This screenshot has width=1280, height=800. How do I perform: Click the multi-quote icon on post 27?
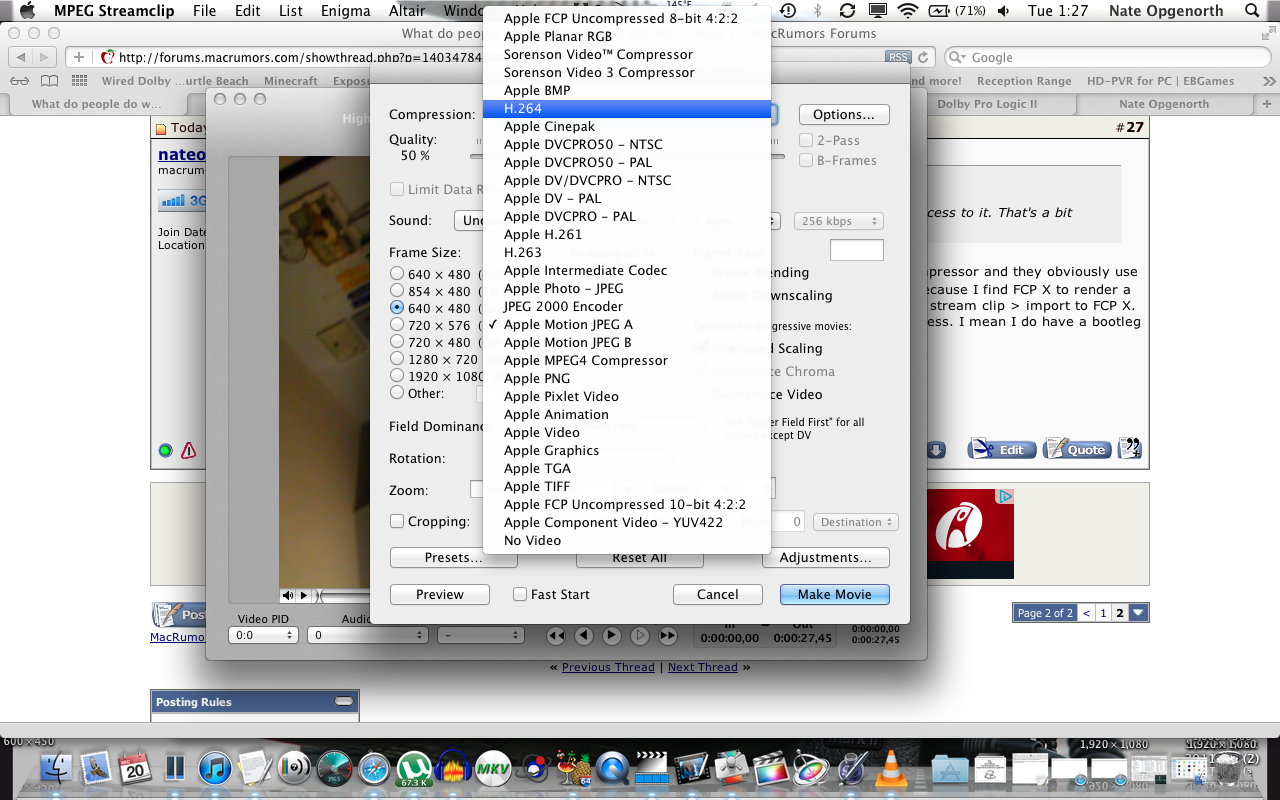click(1130, 449)
